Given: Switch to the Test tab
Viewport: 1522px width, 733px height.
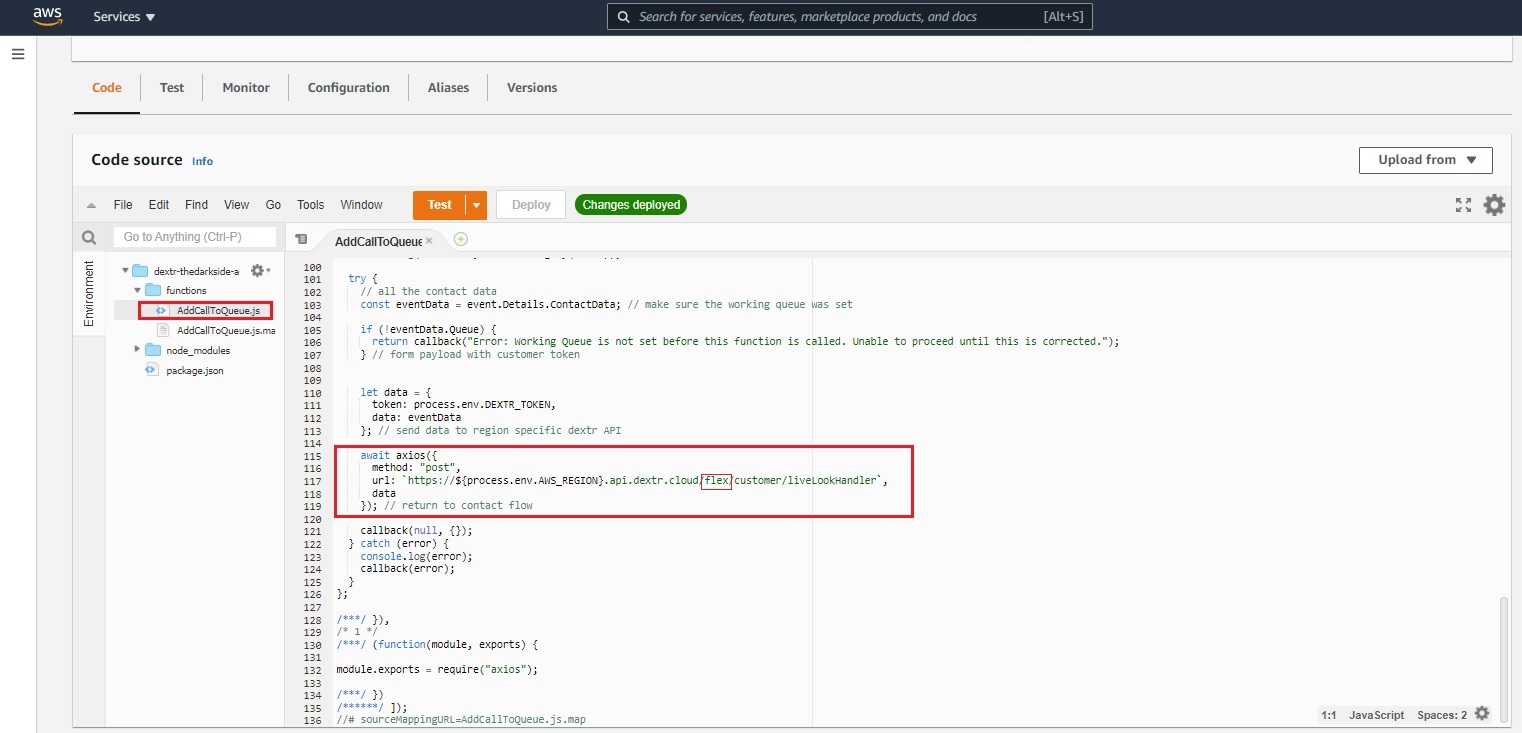Looking at the screenshot, I should click(x=172, y=88).
